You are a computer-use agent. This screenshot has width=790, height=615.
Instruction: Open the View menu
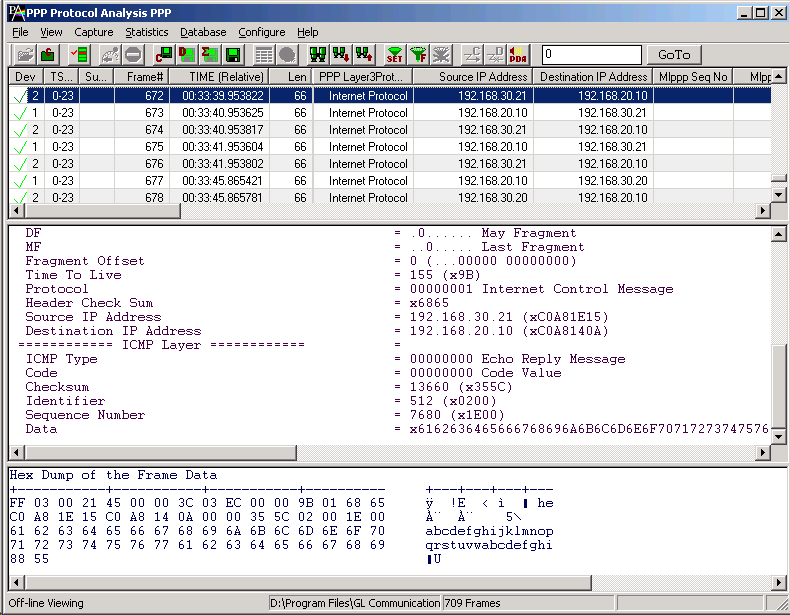tap(51, 32)
